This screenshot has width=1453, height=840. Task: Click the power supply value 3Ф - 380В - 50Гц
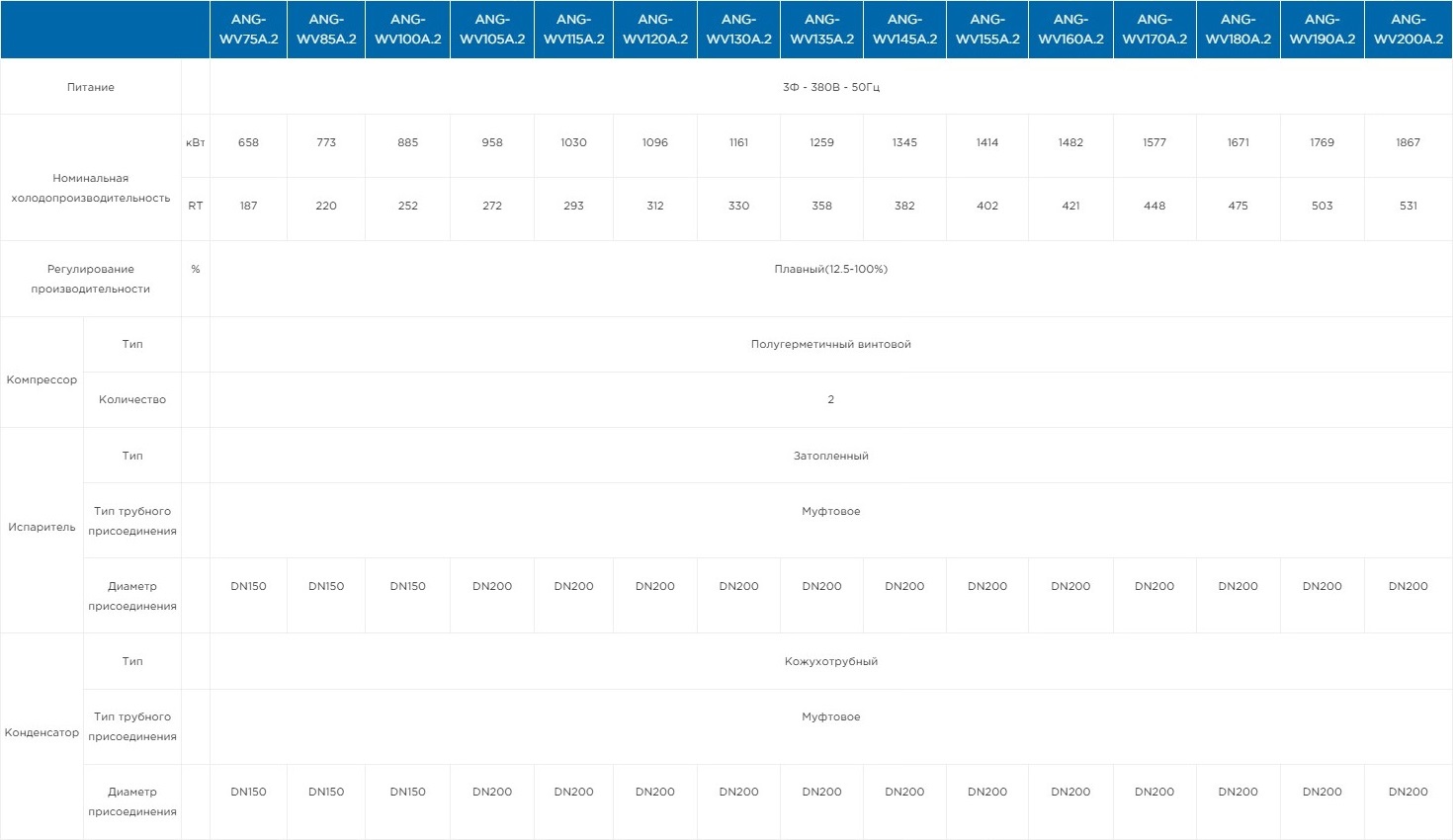point(830,87)
